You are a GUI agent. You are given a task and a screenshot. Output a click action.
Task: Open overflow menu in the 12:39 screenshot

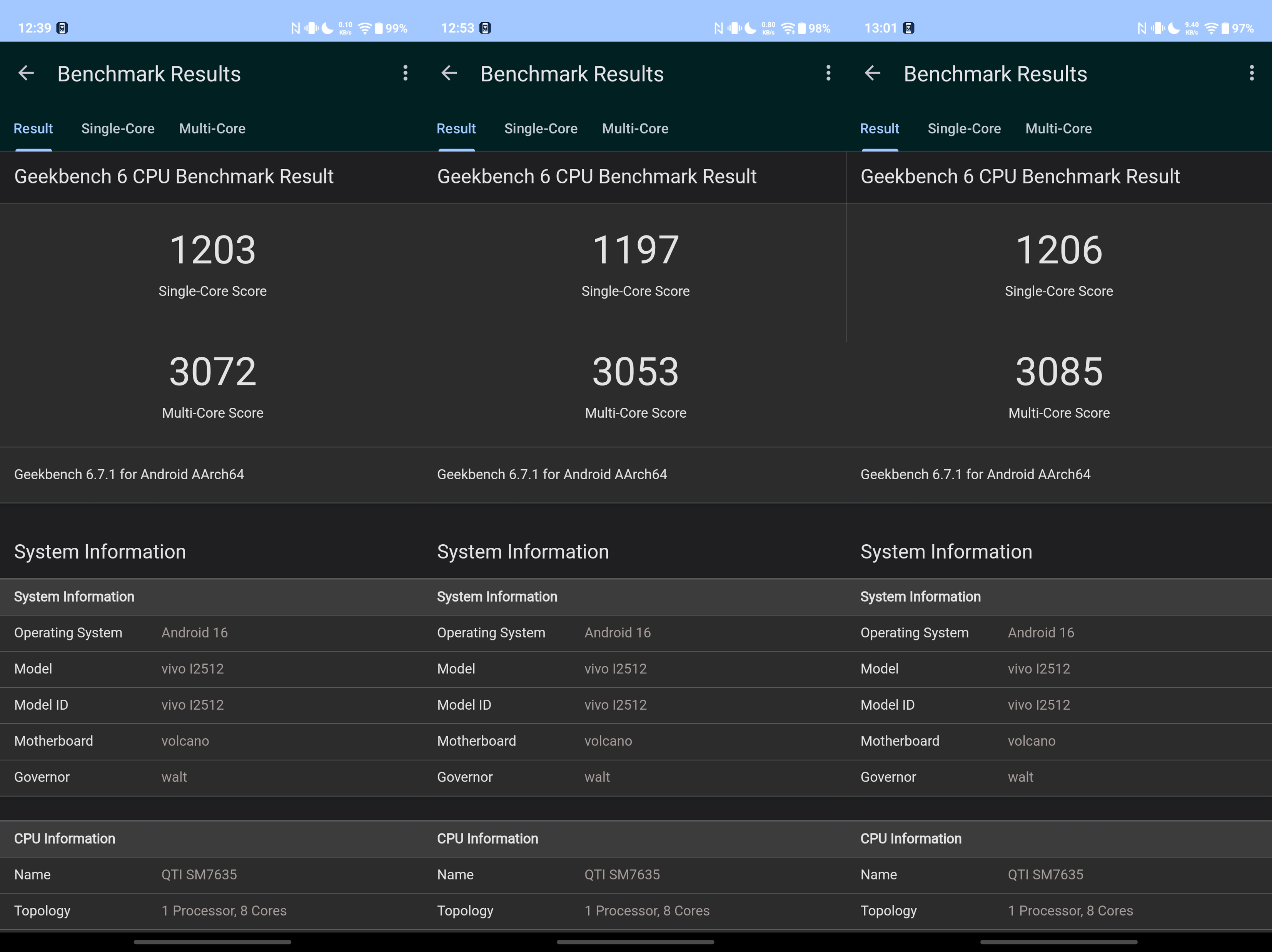pos(406,73)
